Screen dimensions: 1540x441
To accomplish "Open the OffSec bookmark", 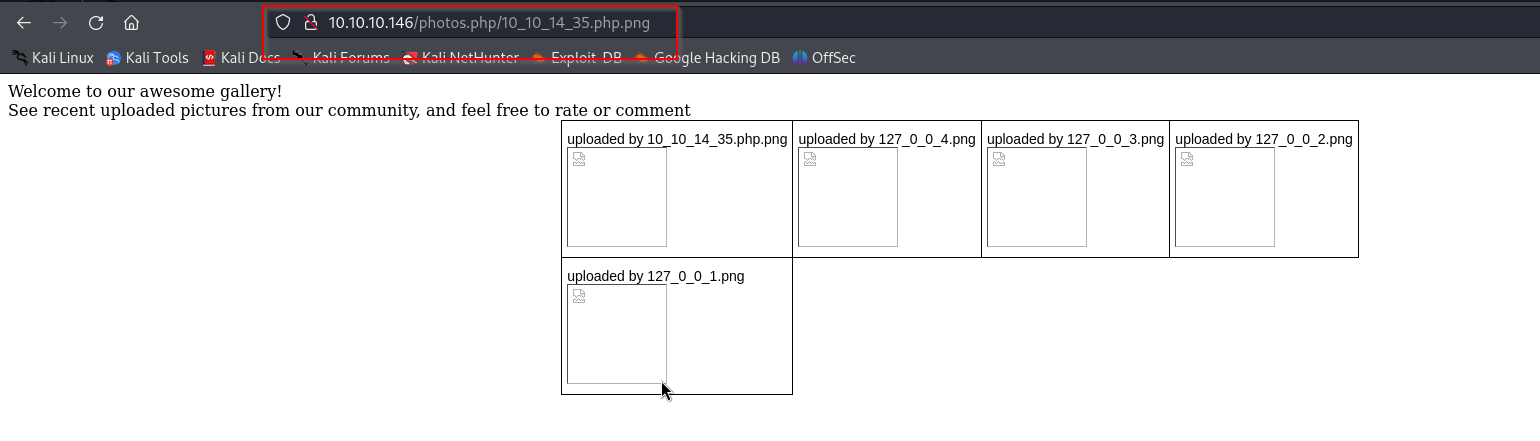I will (824, 58).
